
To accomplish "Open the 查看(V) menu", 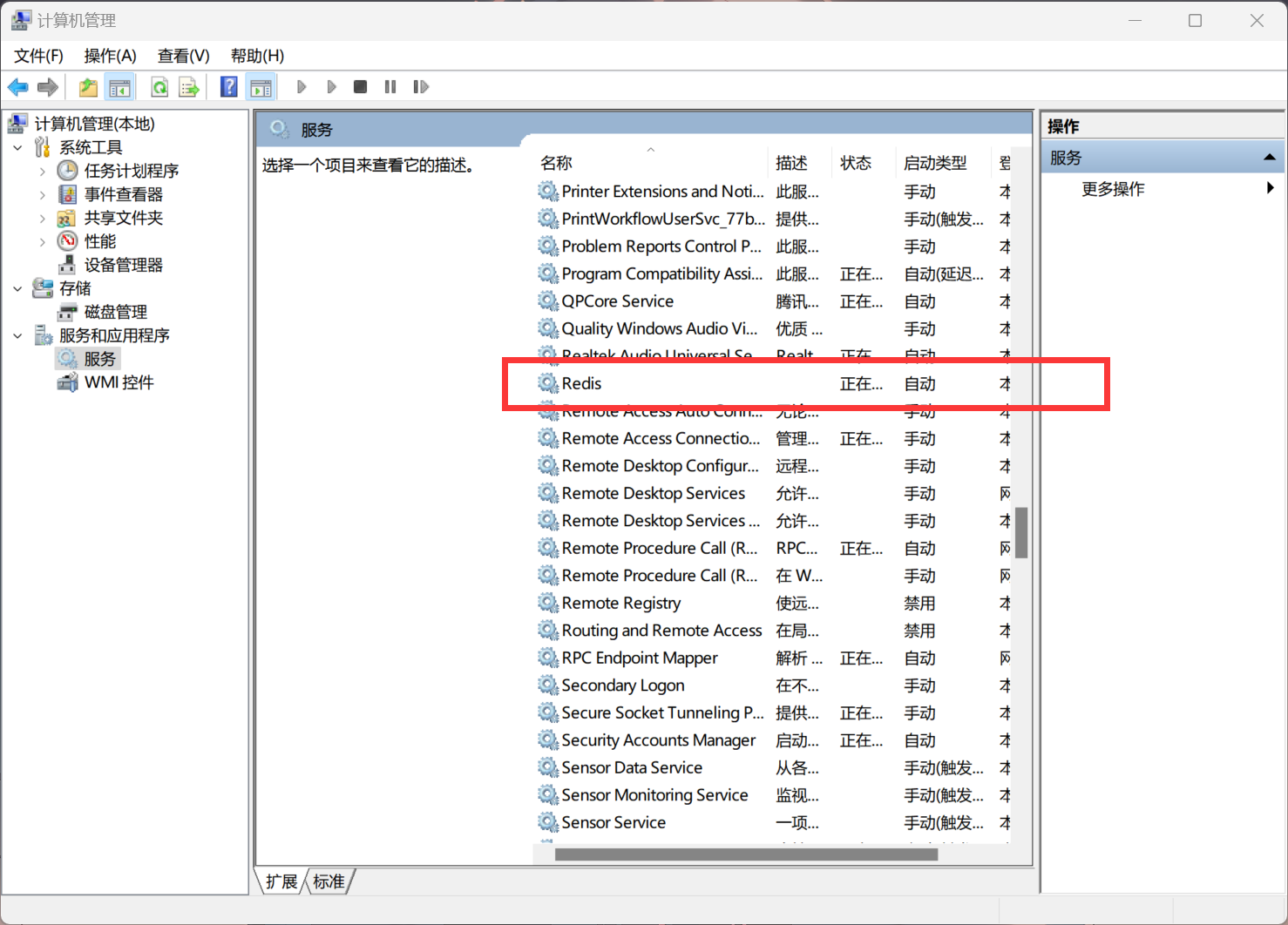I will (x=183, y=56).
